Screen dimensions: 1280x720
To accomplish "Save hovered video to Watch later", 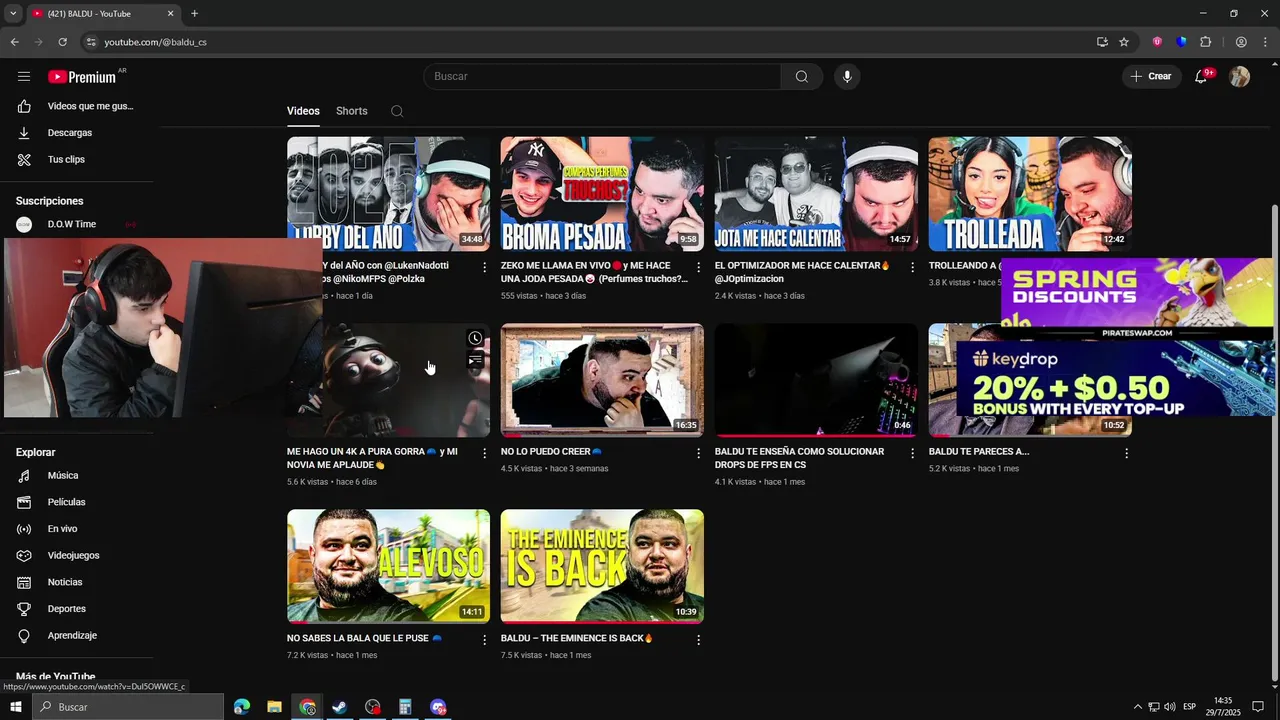I will [x=475, y=338].
